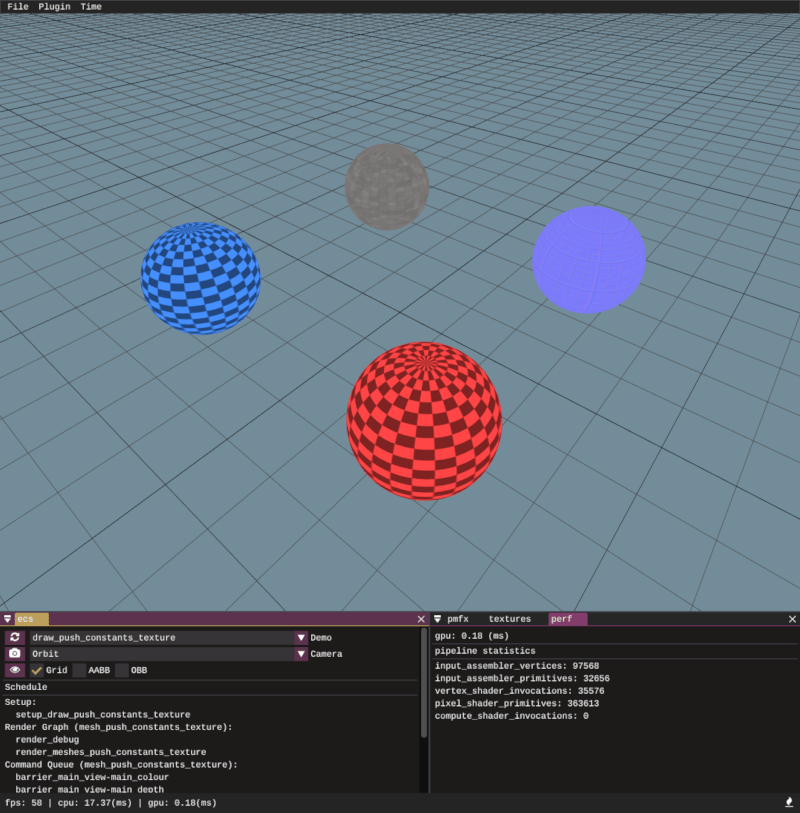Viewport: 800px width, 813px height.
Task: Click the 'gpu: 0.18 (ms)' perf readout
Action: [472, 636]
